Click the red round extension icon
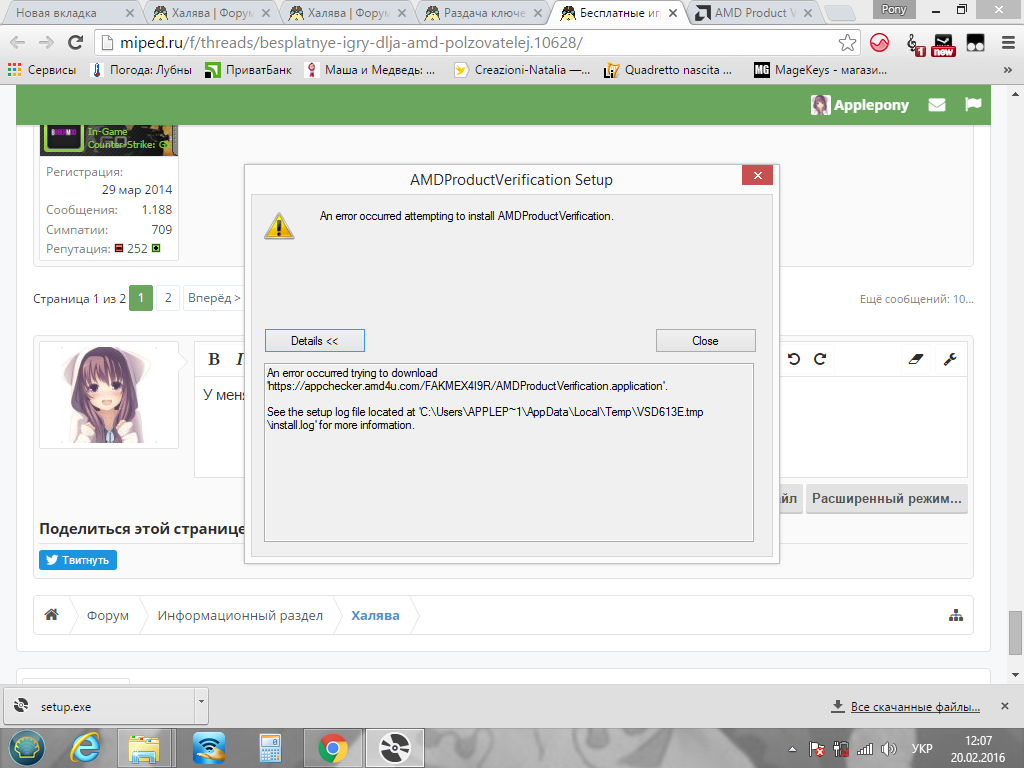The height and width of the screenshot is (768, 1024). click(x=880, y=43)
